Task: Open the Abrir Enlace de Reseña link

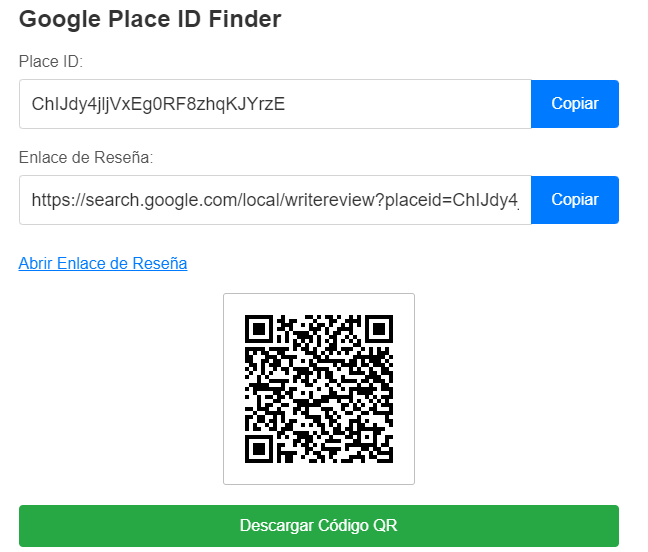Action: point(103,263)
